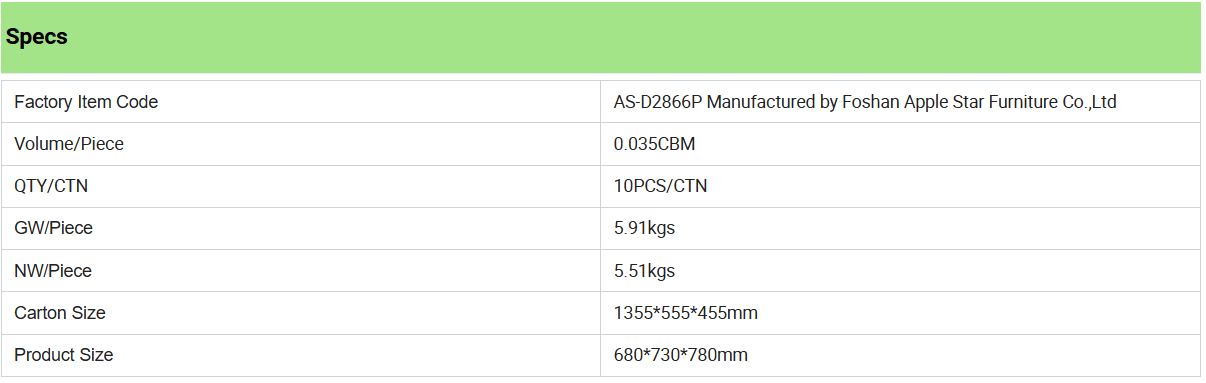1206x383 pixels.
Task: Select the Product Size row label
Action: pos(64,355)
